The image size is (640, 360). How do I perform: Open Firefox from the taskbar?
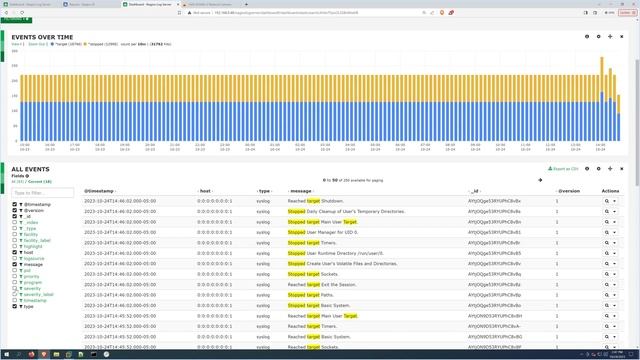[31, 354]
